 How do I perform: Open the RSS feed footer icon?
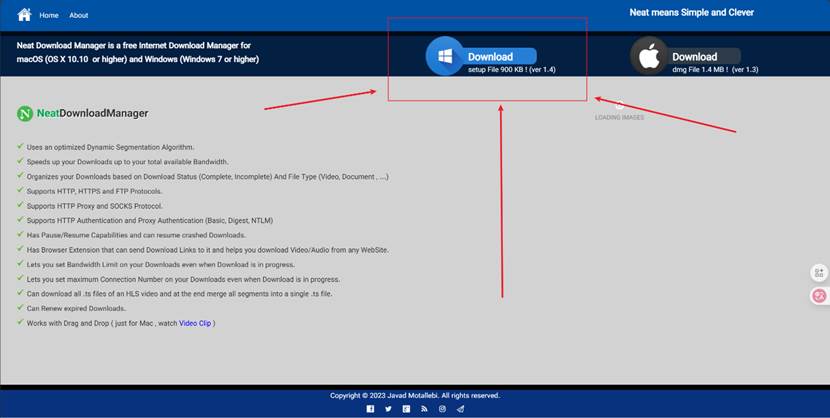[425, 409]
